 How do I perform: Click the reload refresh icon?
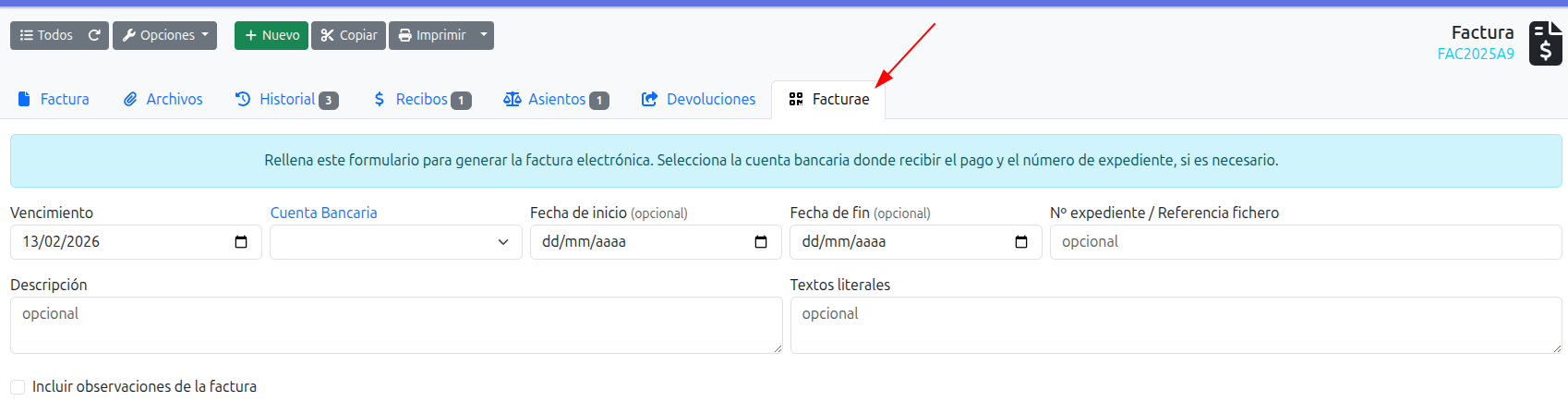click(x=94, y=35)
